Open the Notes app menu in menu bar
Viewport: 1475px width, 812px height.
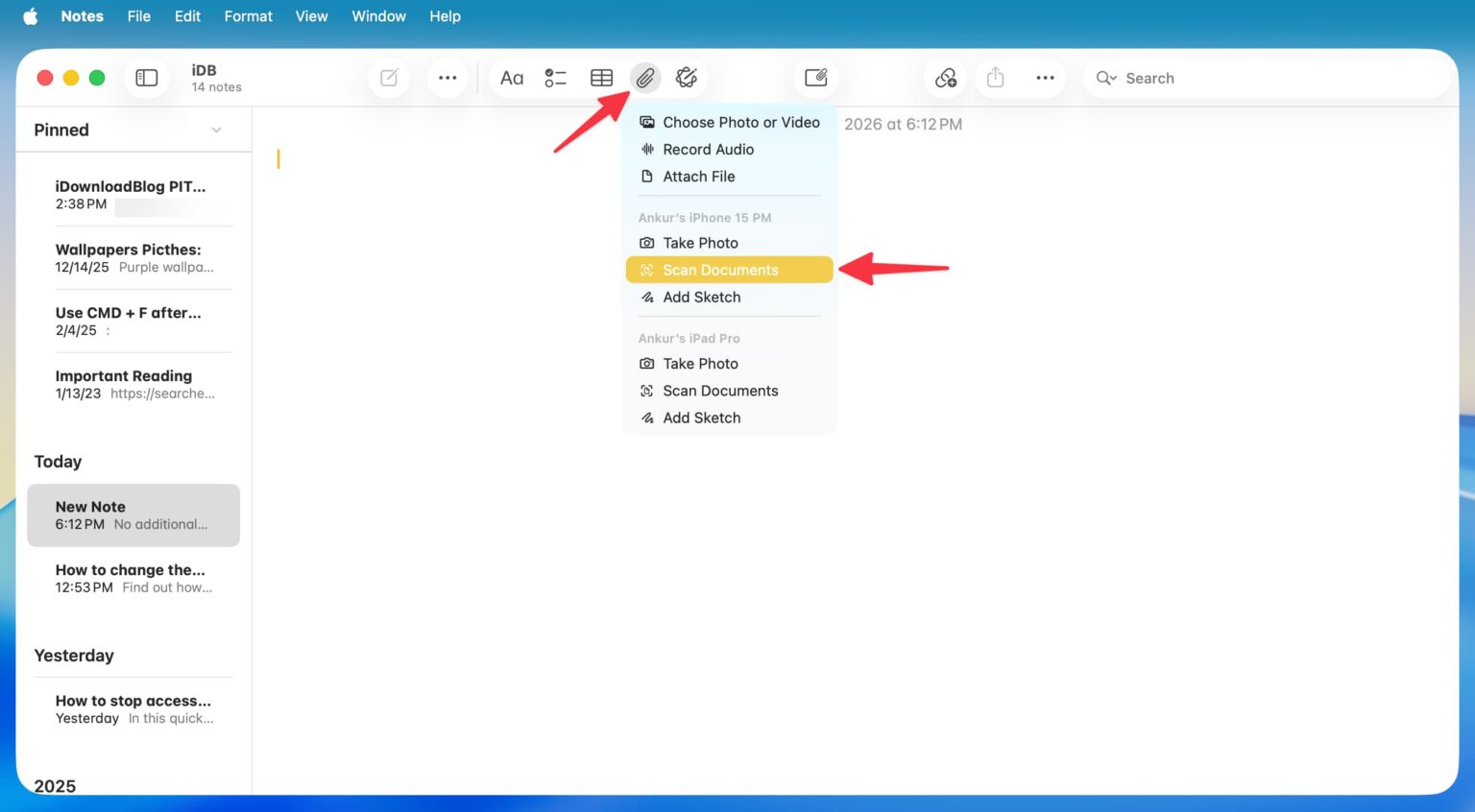[83, 16]
